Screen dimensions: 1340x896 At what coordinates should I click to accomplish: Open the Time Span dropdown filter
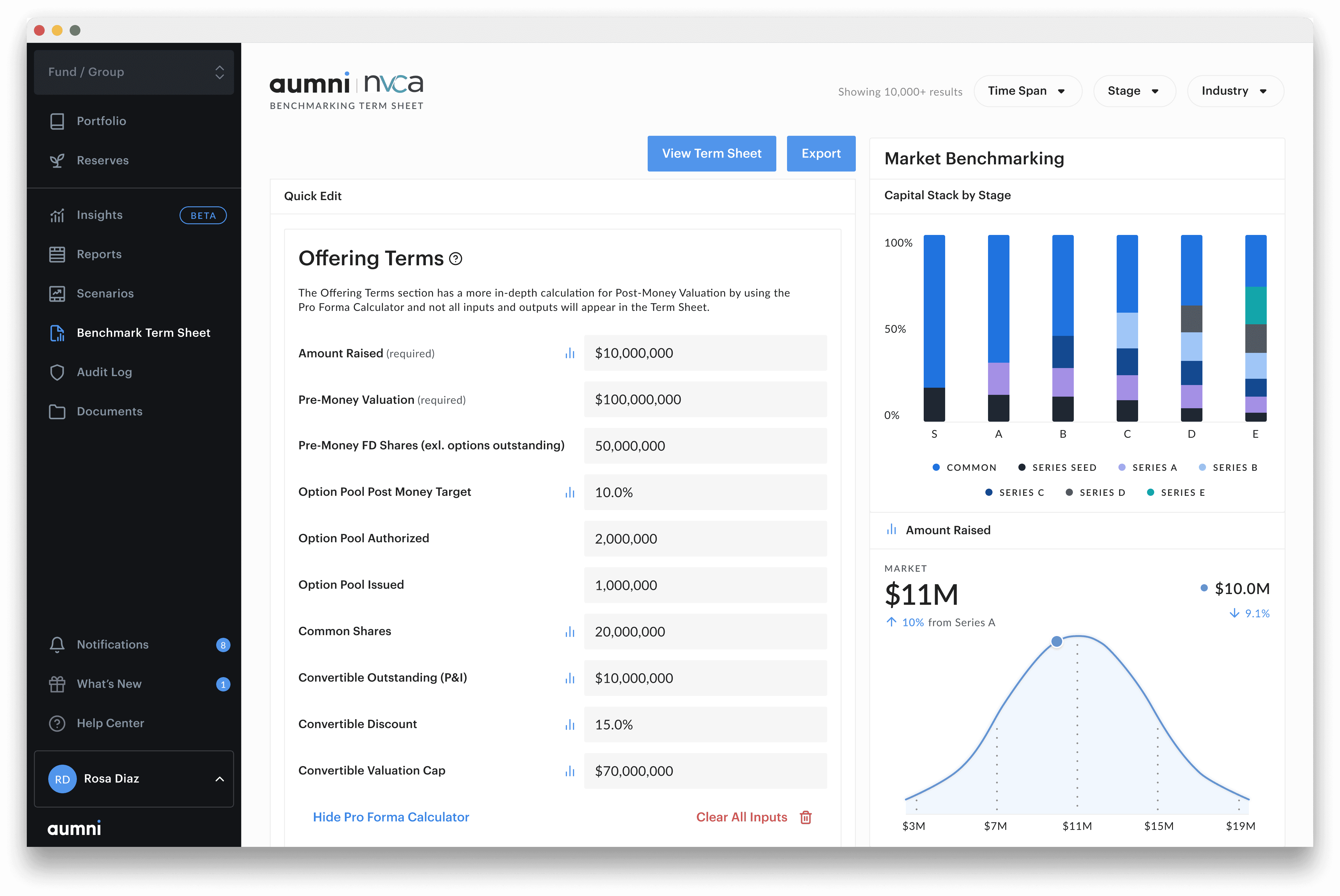tap(1027, 91)
